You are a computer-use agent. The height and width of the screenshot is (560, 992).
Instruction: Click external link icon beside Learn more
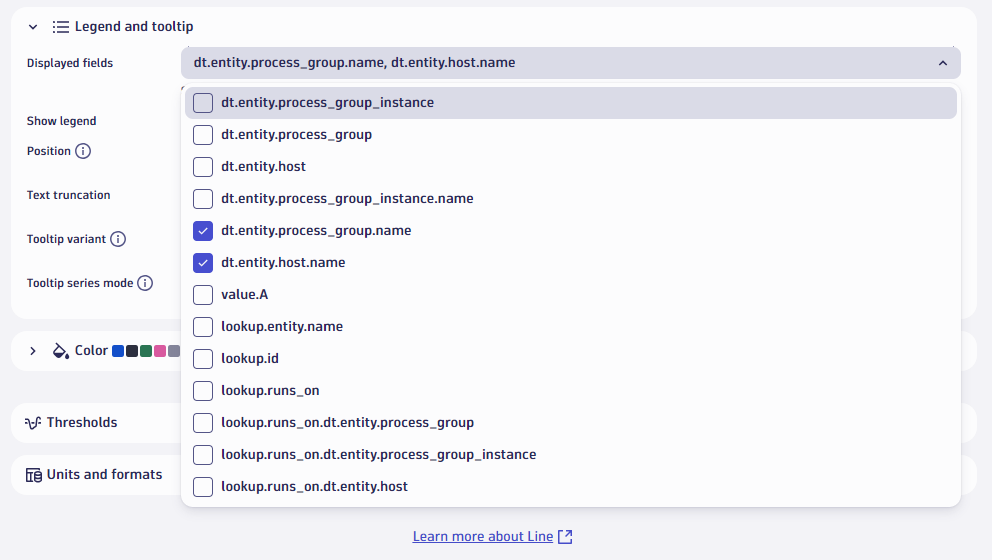[x=565, y=537]
